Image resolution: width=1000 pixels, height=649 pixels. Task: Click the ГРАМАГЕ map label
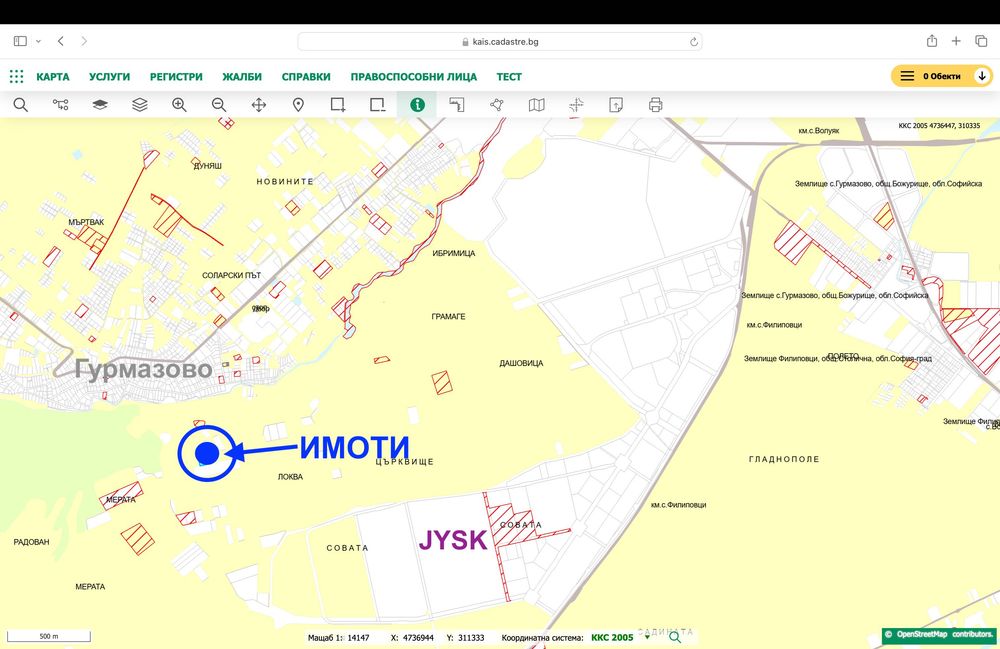pos(448,316)
